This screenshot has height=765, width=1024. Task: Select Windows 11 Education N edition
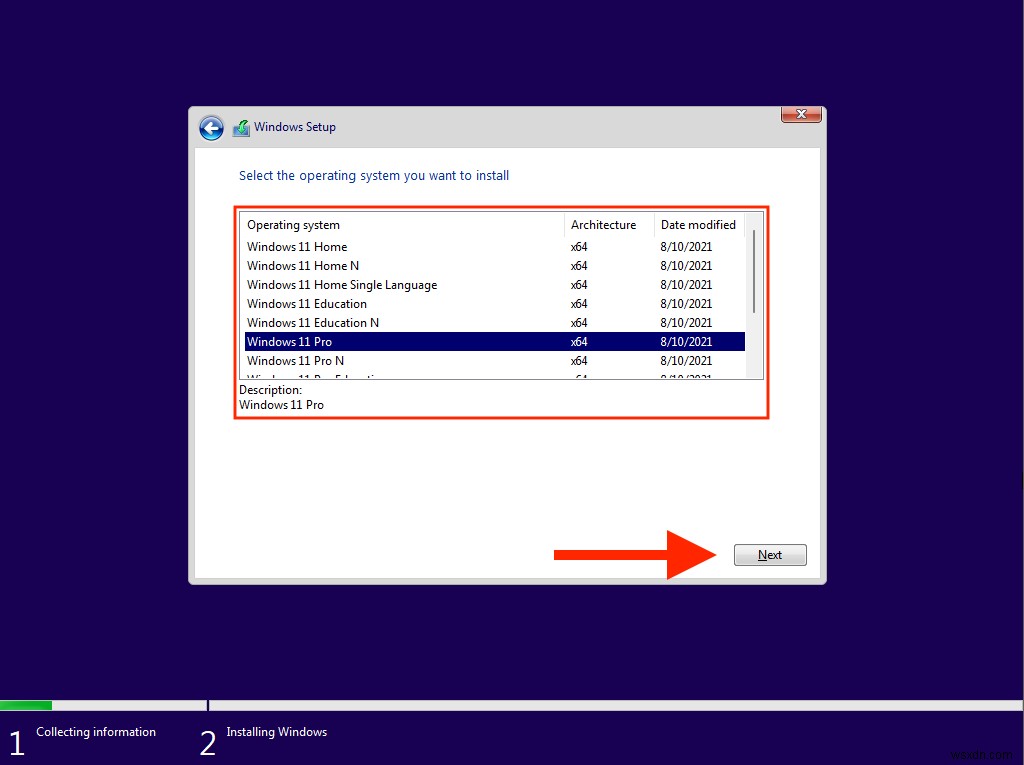[313, 322]
